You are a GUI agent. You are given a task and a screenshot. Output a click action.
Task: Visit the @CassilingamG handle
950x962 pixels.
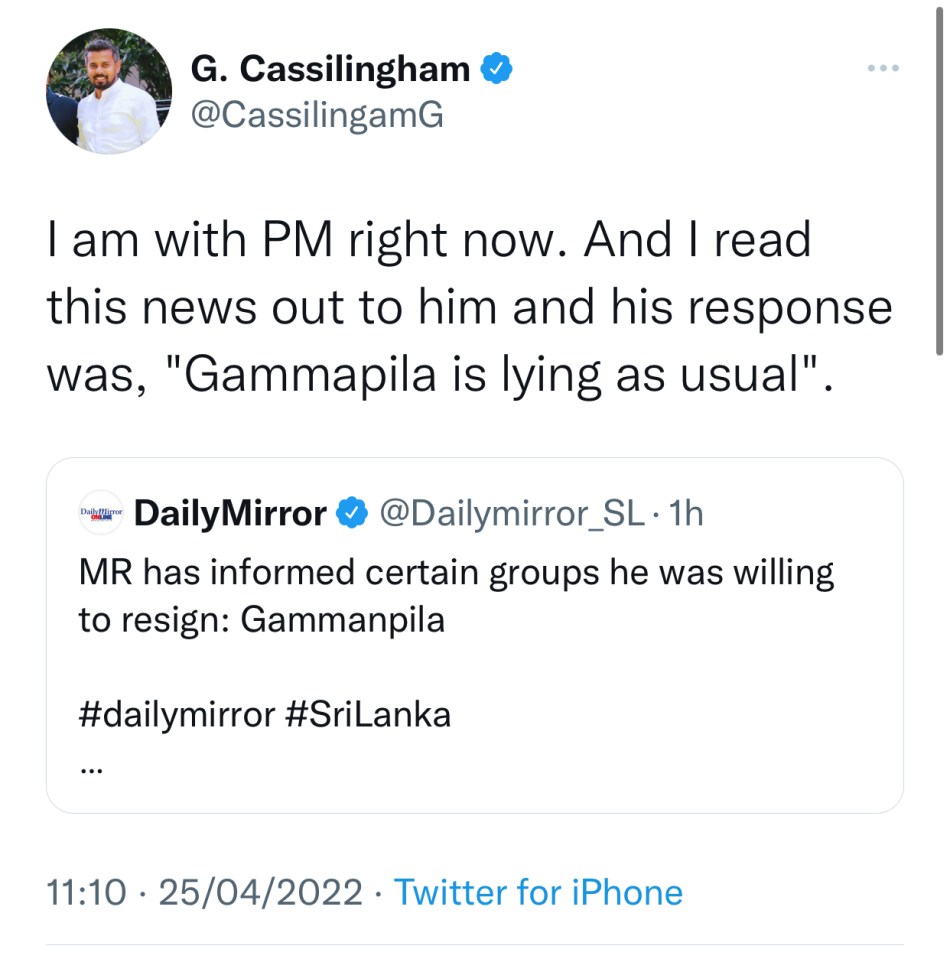click(x=316, y=115)
